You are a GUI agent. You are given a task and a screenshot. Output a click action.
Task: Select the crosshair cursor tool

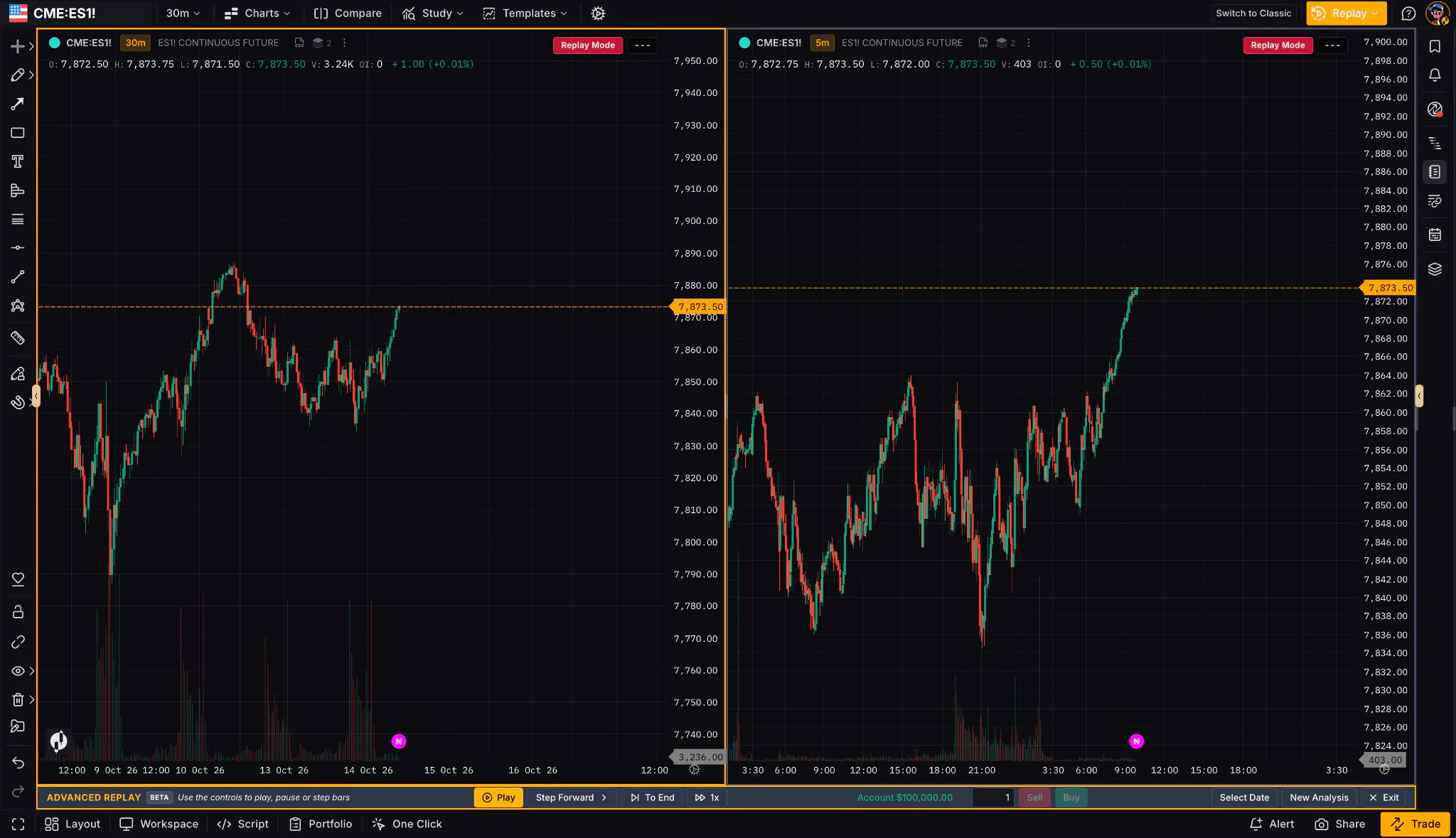click(x=17, y=47)
